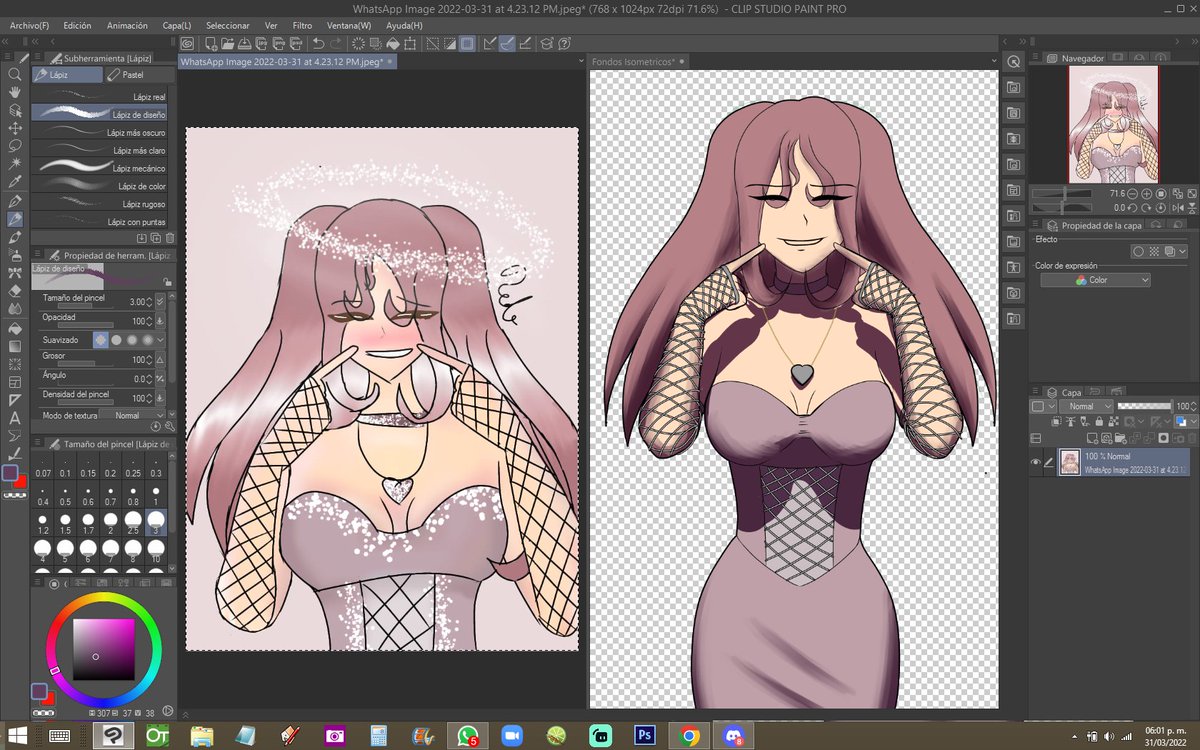Click the Undo arrow in command bar

pos(320,43)
